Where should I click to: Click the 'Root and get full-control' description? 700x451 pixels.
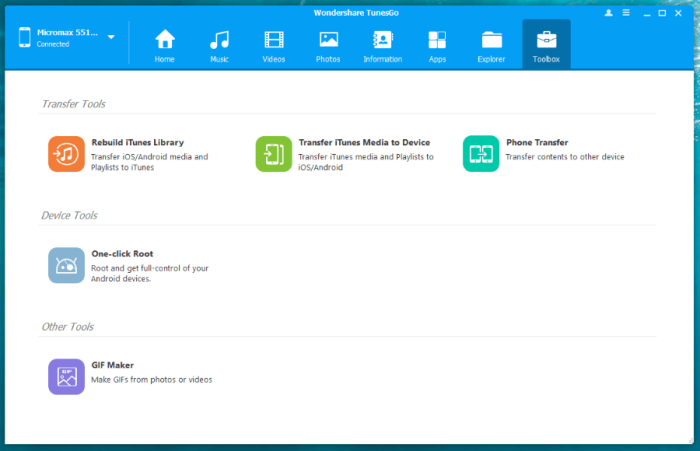(x=150, y=273)
